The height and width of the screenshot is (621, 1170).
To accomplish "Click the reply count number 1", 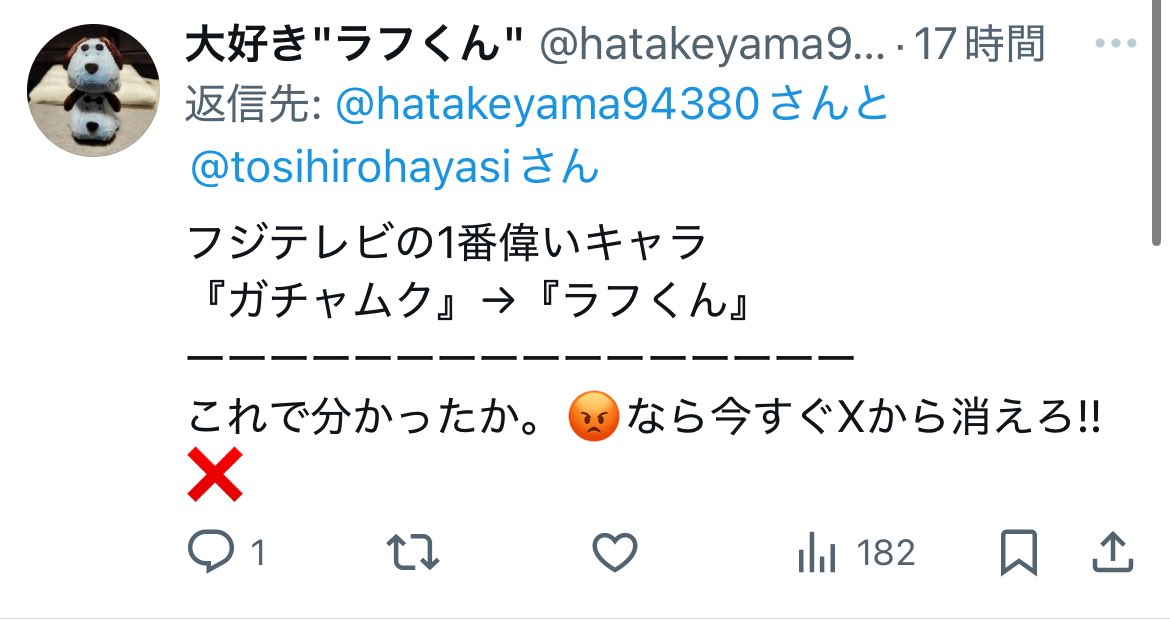I will pyautogui.click(x=258, y=554).
